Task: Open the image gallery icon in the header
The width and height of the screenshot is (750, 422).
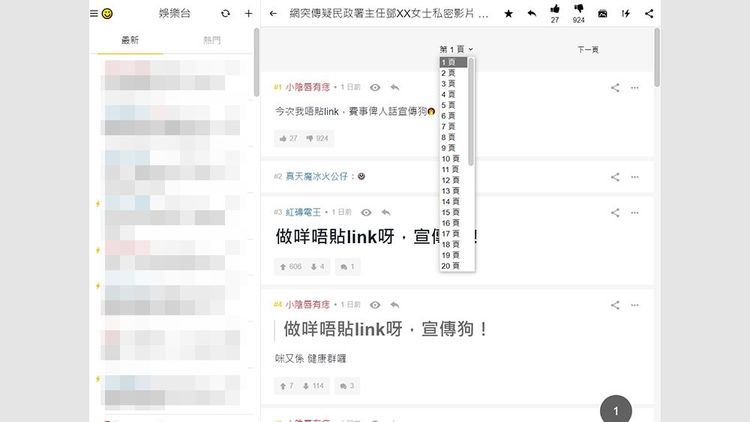Action: click(602, 14)
